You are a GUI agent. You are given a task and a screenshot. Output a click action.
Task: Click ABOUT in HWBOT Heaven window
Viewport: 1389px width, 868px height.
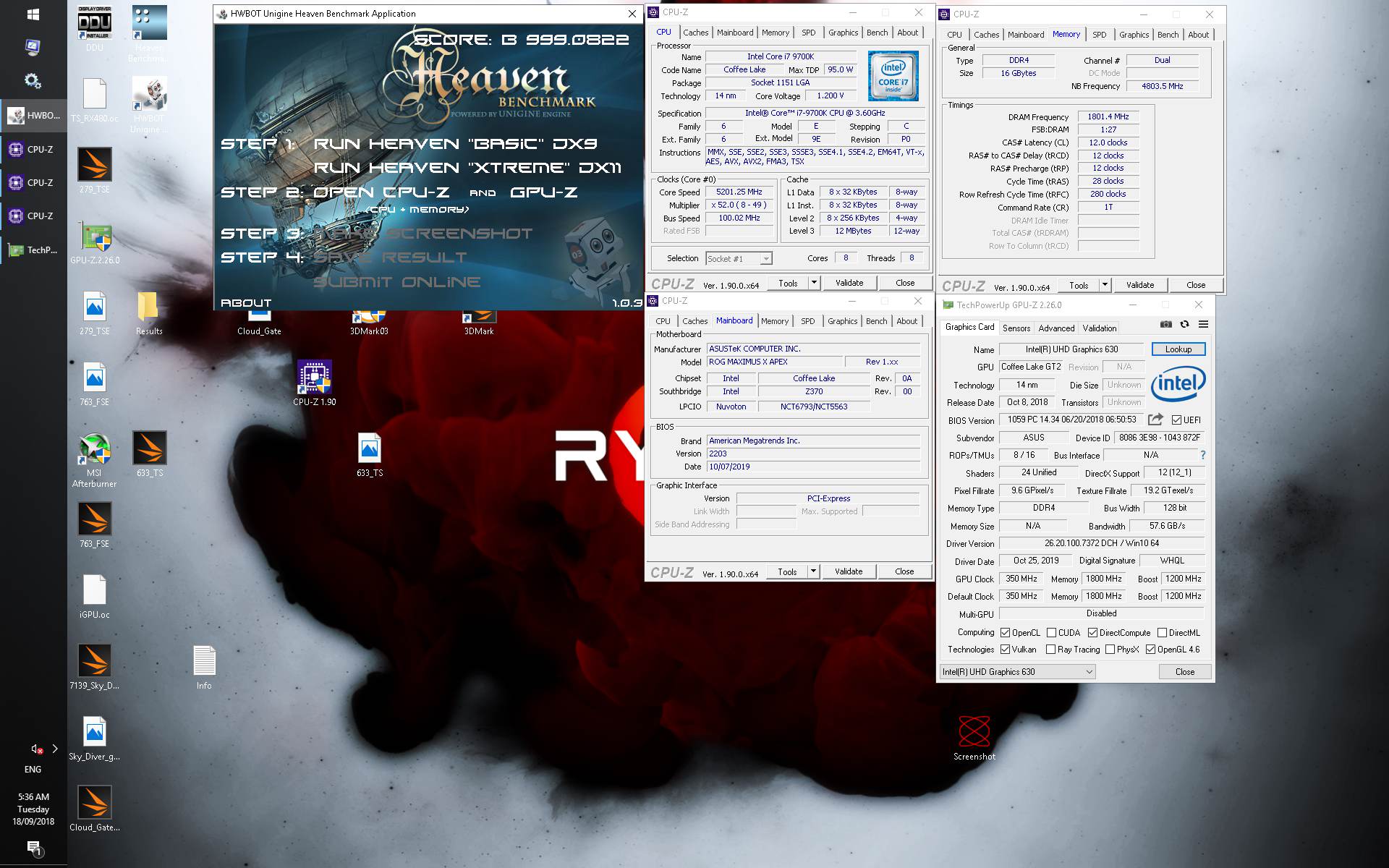coord(246,303)
